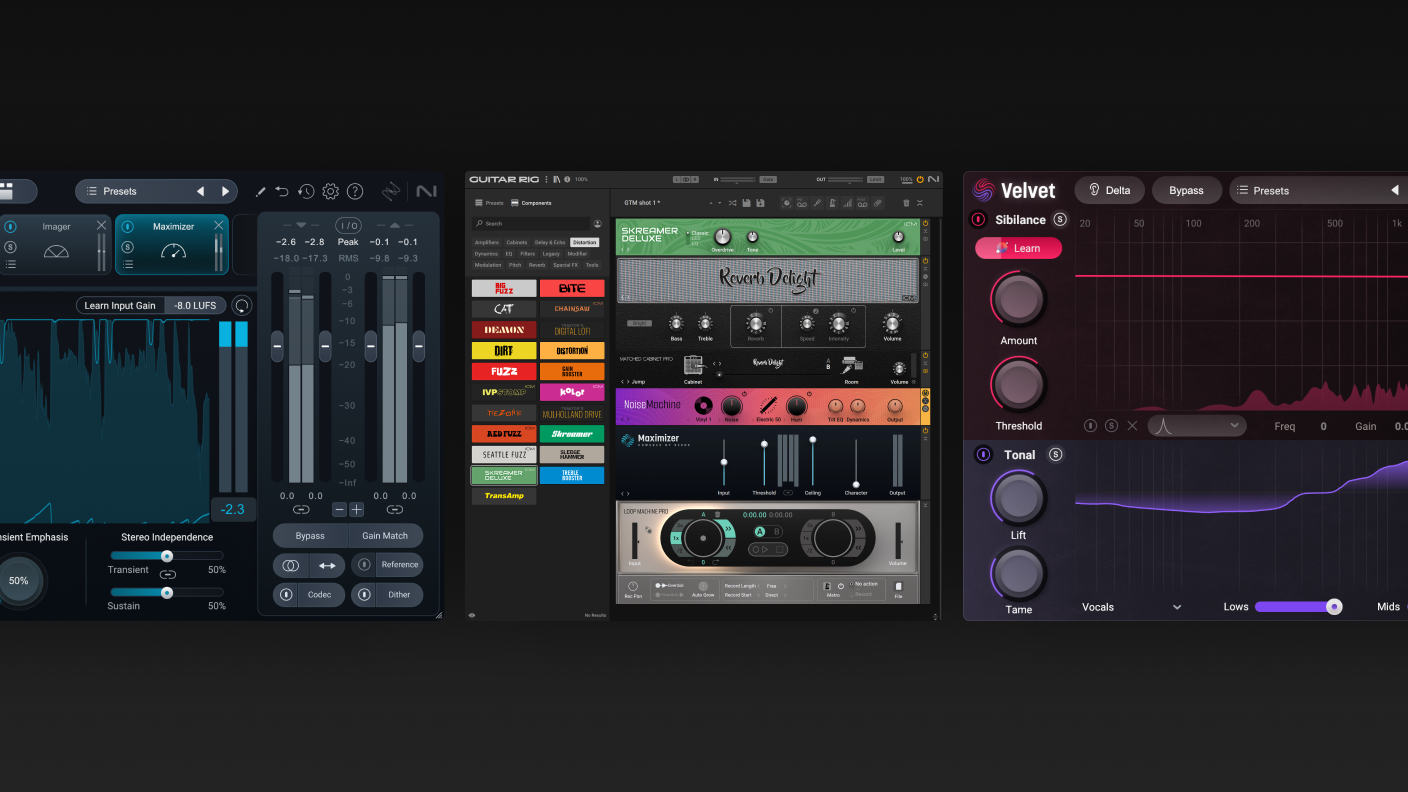
Task: Remove the Imager module in Ozone
Action: (x=101, y=226)
